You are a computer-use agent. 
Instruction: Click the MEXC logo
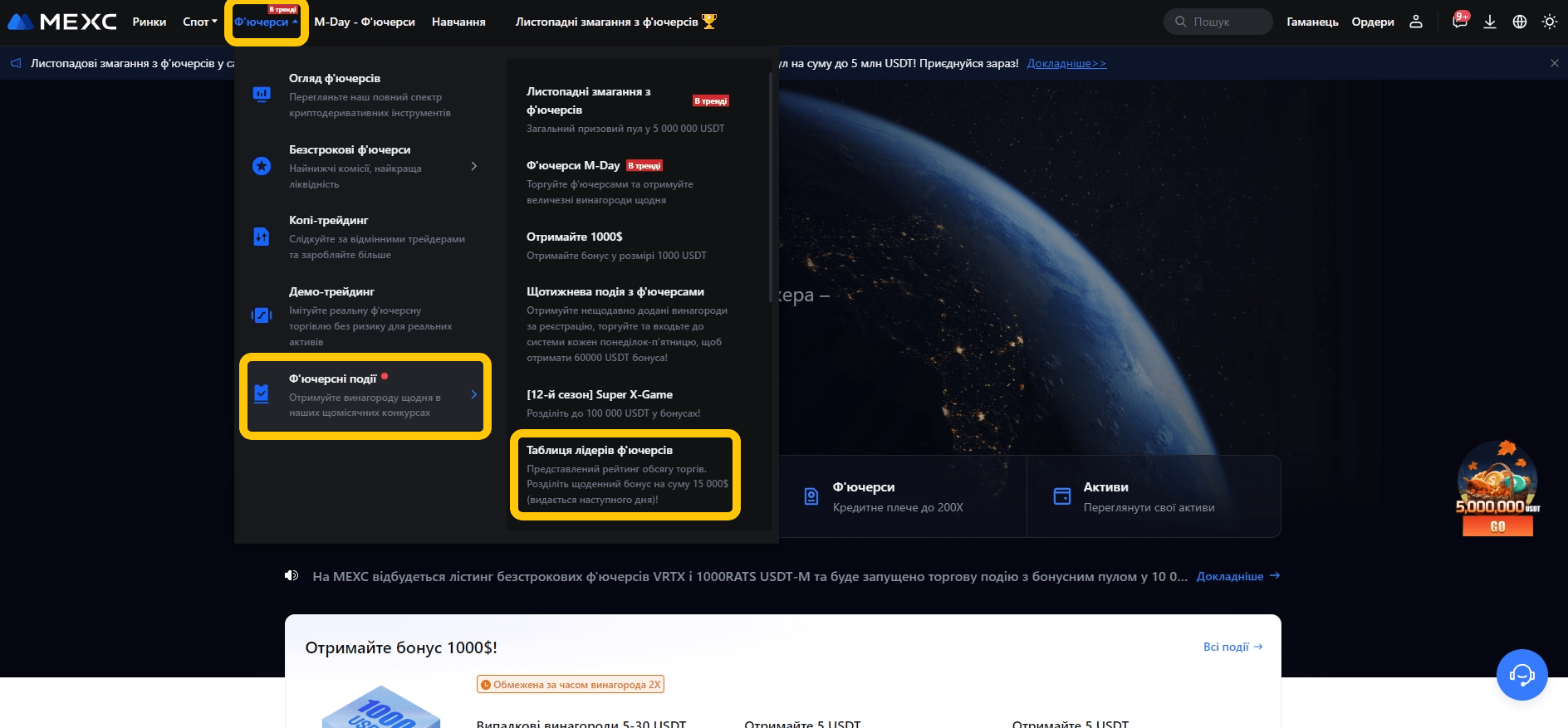pos(62,22)
